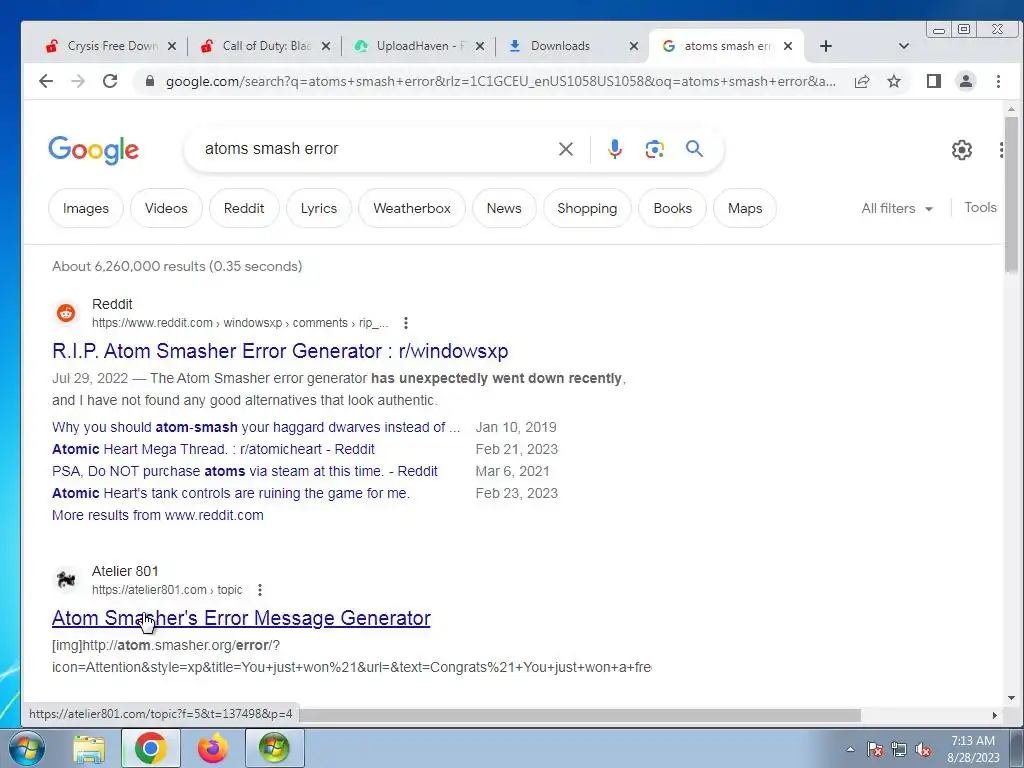Open the Windows Start button

click(26, 748)
